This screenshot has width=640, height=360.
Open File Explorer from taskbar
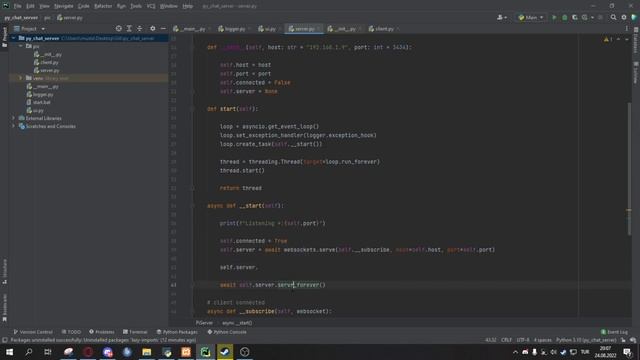point(147,352)
